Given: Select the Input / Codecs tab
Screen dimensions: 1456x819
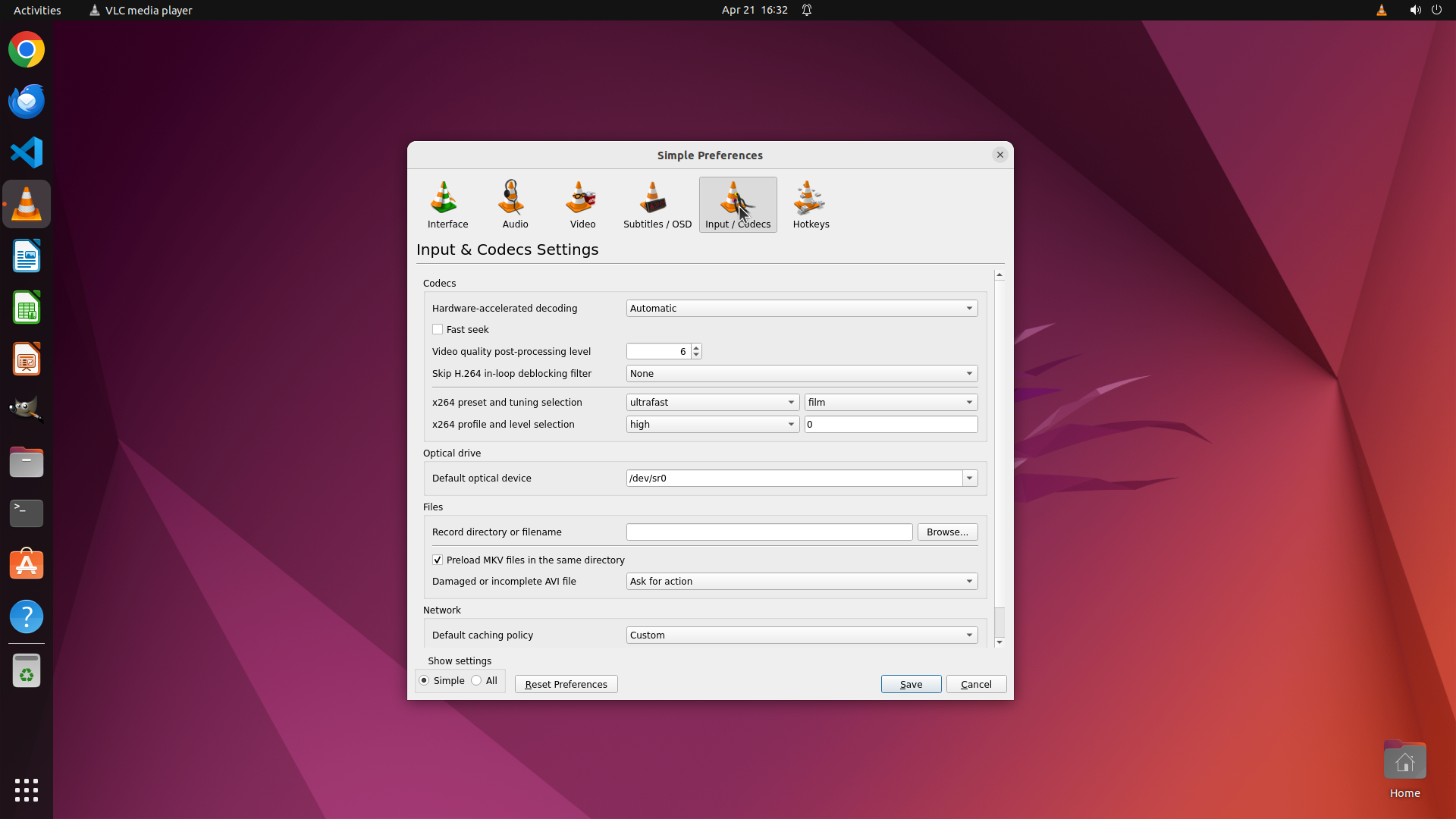Looking at the screenshot, I should [737, 204].
